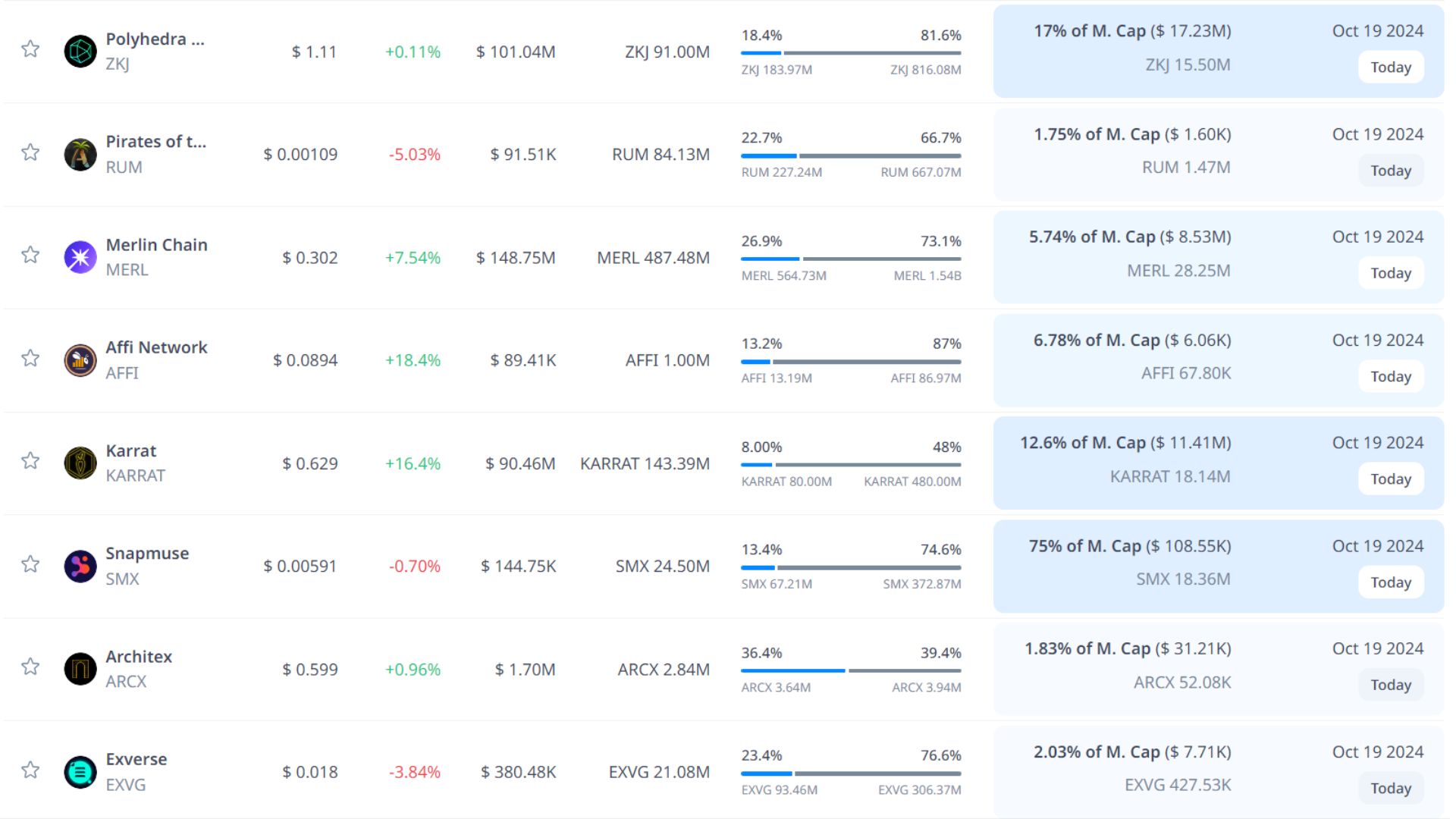Click the Architex ARCX logo
Viewport: 1456px width, 819px height.
pos(80,669)
